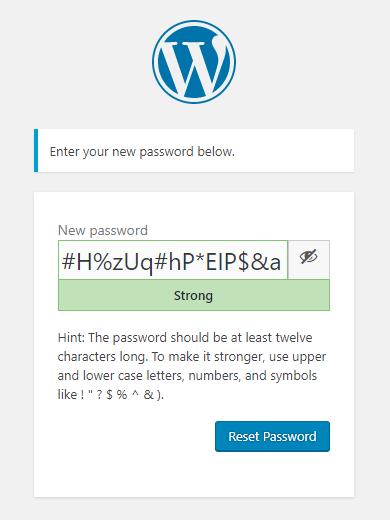Click the blue accent bar of the notice

pos(36,151)
